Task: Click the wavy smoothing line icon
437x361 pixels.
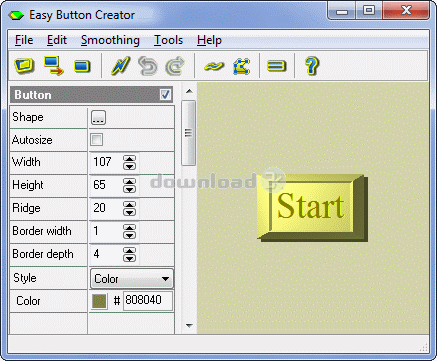Action: pyautogui.click(x=214, y=66)
